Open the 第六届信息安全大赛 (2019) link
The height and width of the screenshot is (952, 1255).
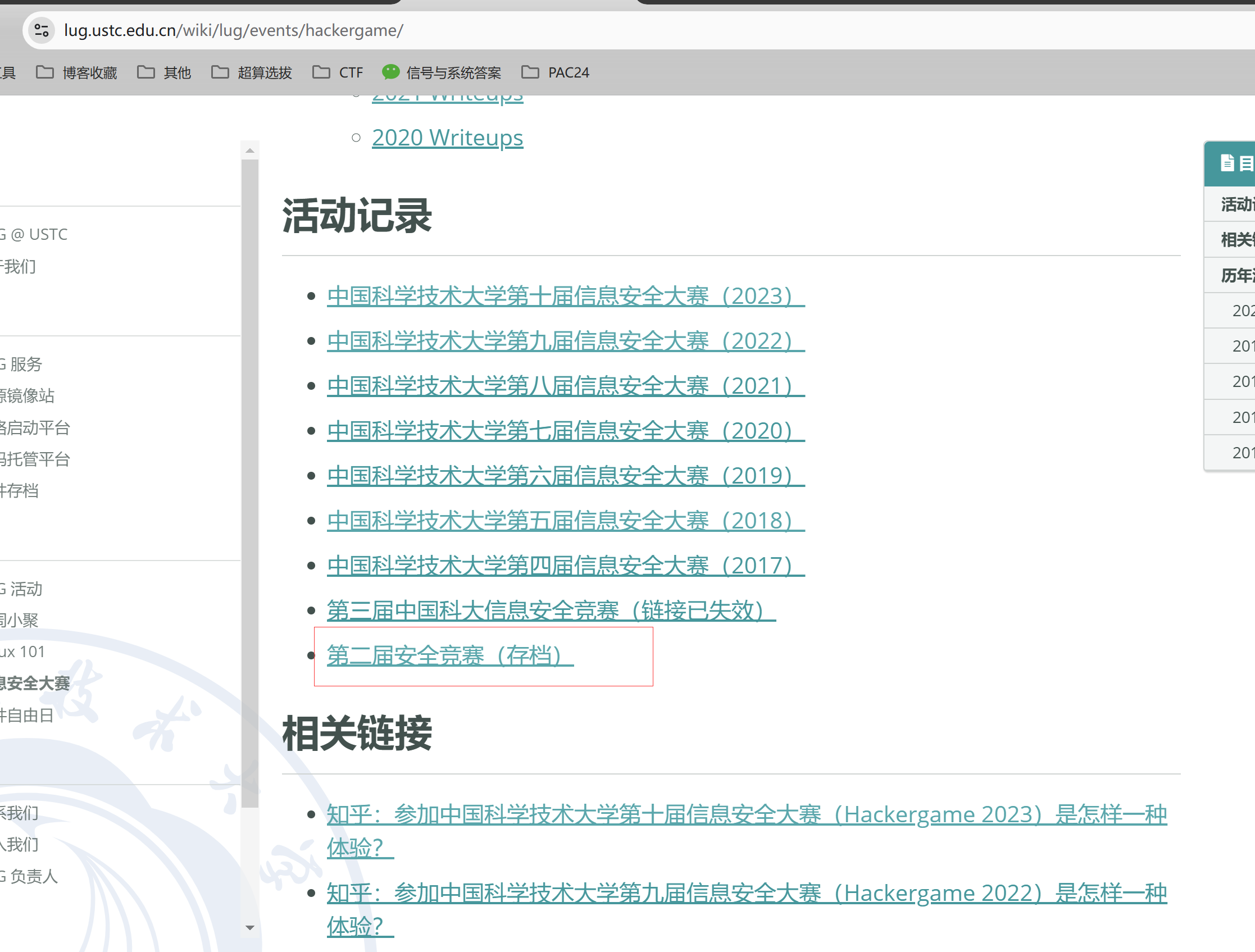(566, 476)
